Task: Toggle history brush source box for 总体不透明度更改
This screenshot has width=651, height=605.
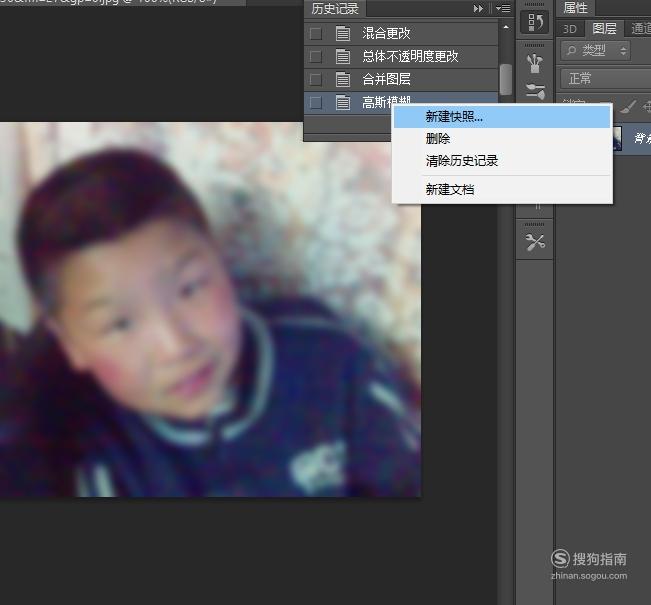Action: [x=316, y=56]
